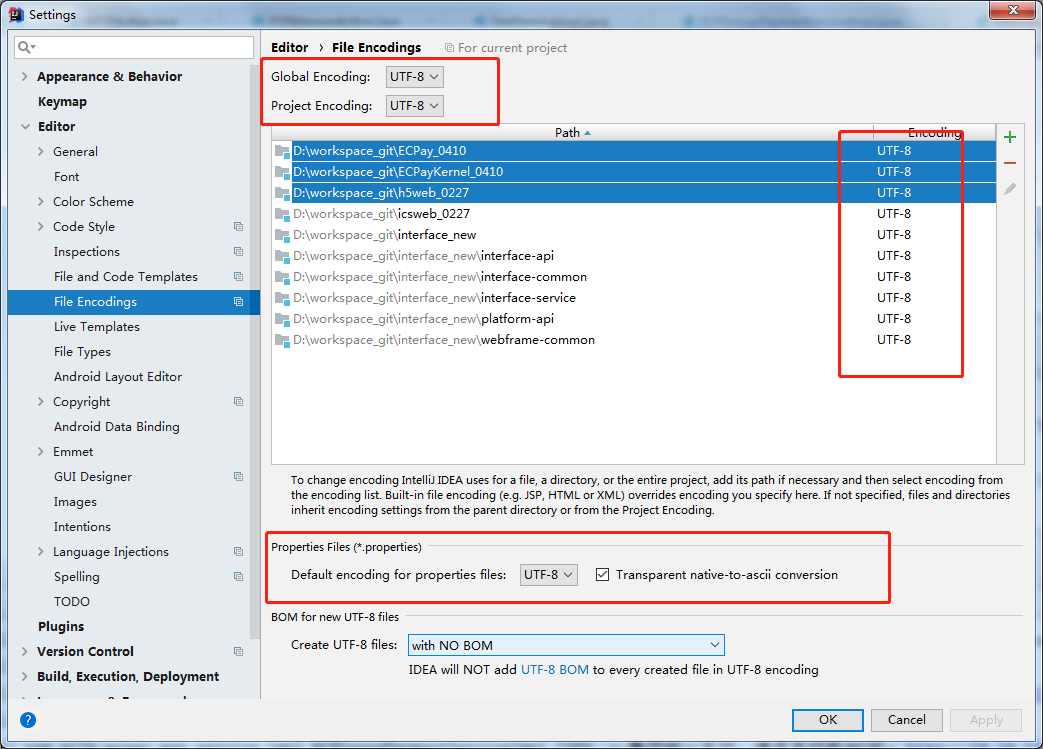Collapse the Editor tree section
This screenshot has width=1043, height=749.
click(25, 127)
